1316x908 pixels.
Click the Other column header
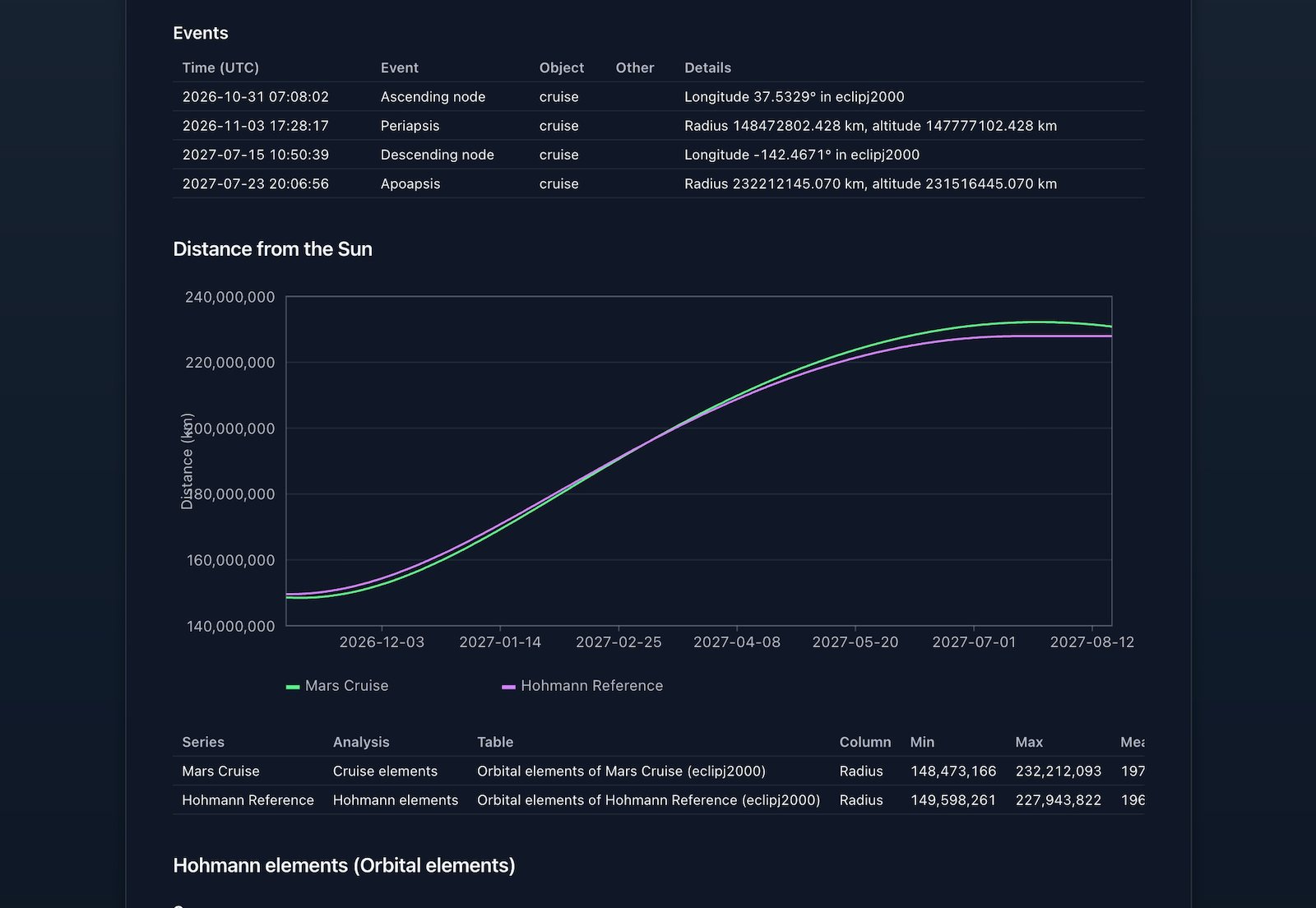[635, 67]
